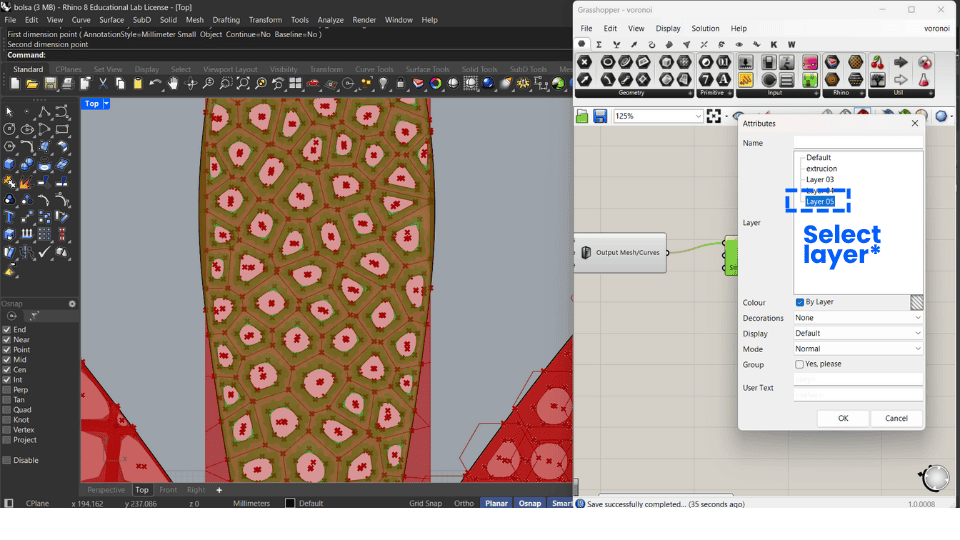Click the hatched colour swatch beside By Layer
The height and width of the screenshot is (540, 960).
coord(916,302)
